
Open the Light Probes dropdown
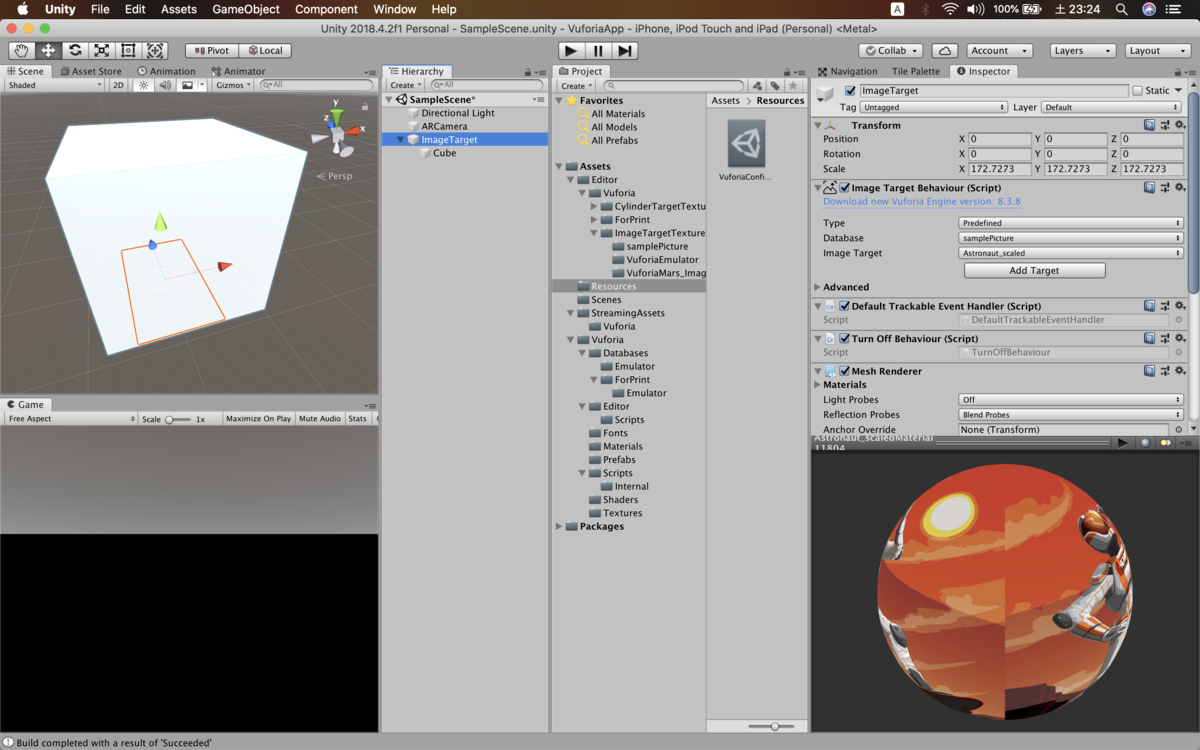pyautogui.click(x=1070, y=399)
